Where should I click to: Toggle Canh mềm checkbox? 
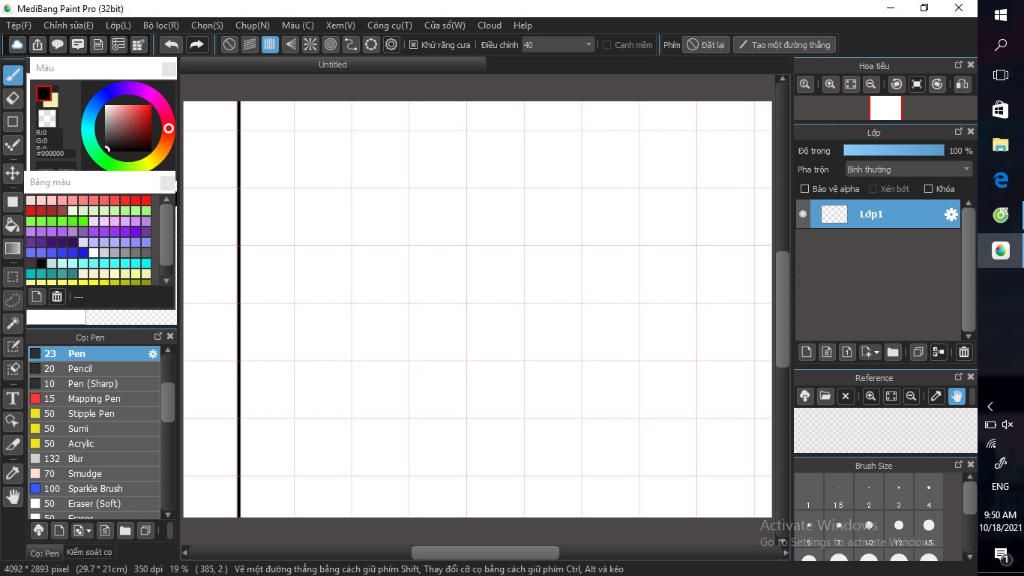pyautogui.click(x=607, y=44)
